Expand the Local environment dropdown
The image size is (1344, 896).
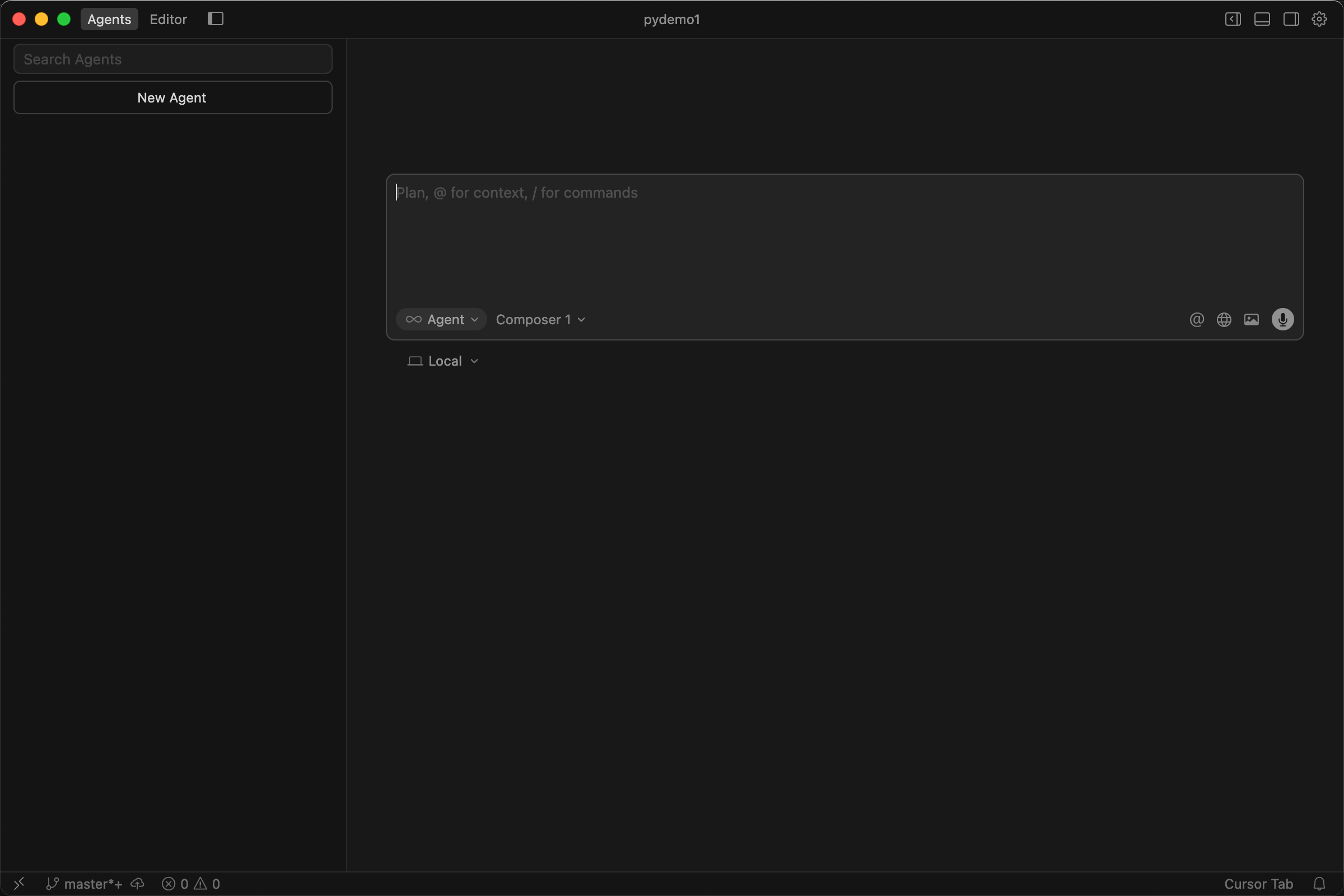coord(443,361)
